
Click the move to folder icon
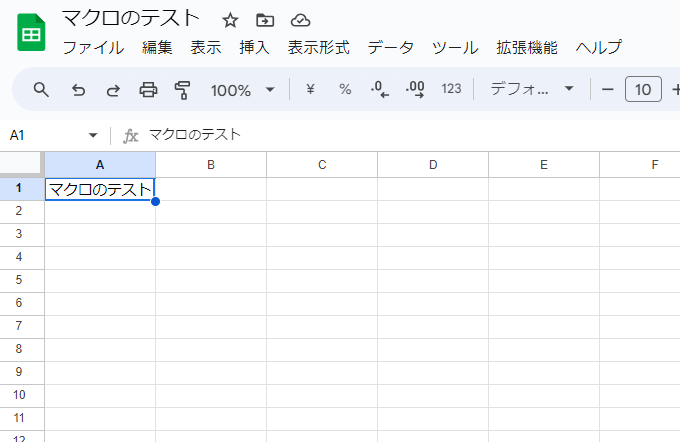pos(265,20)
